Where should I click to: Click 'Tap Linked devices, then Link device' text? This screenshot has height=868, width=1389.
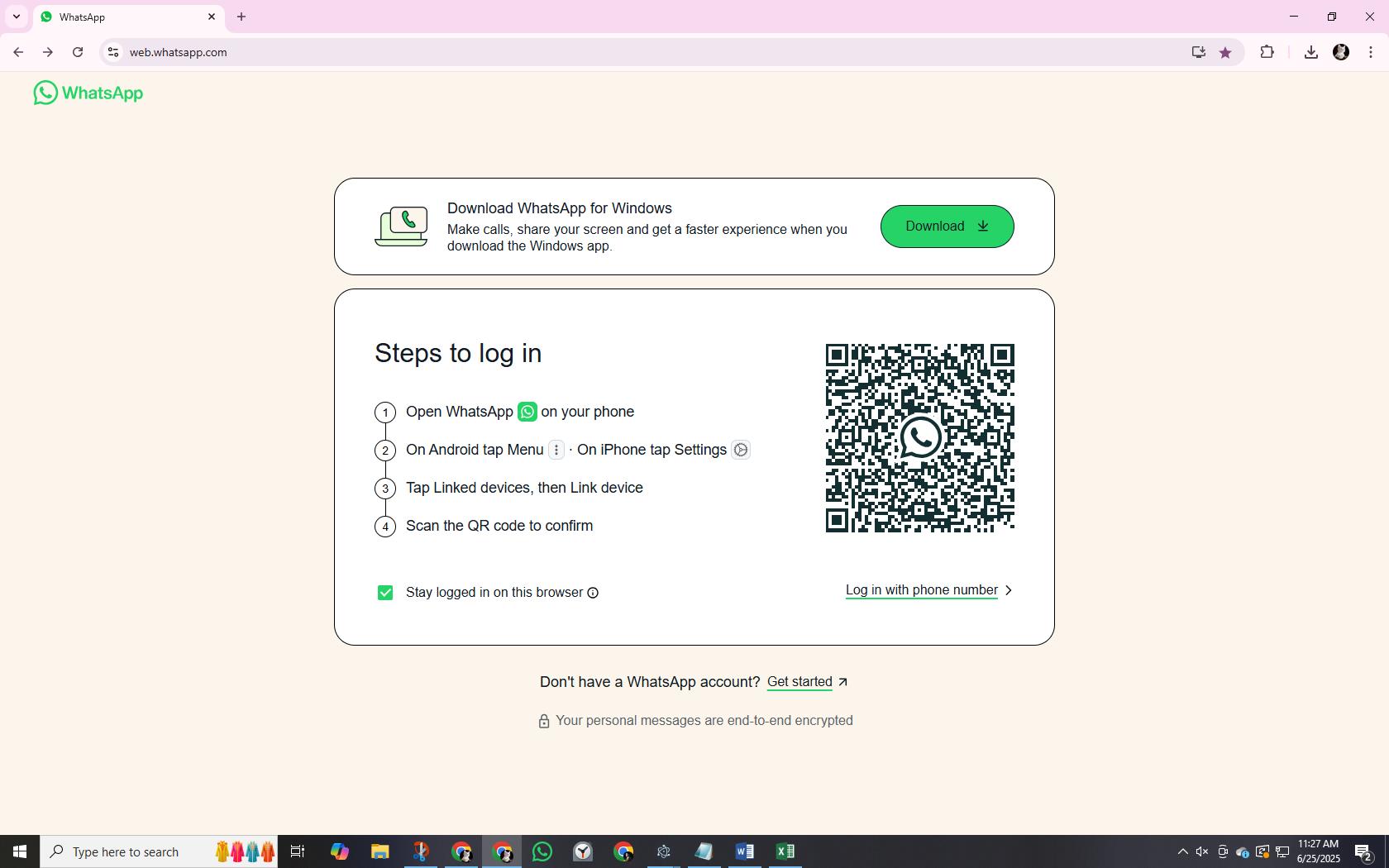point(524,488)
